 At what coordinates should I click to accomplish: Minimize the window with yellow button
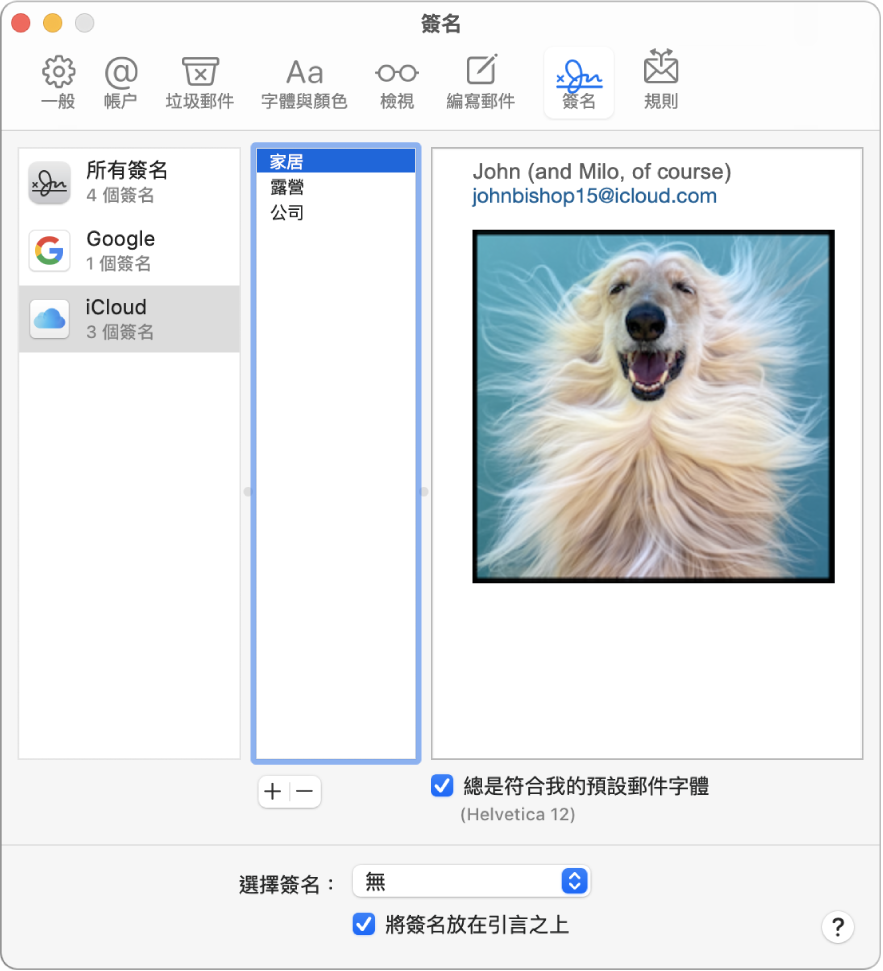click(x=53, y=23)
